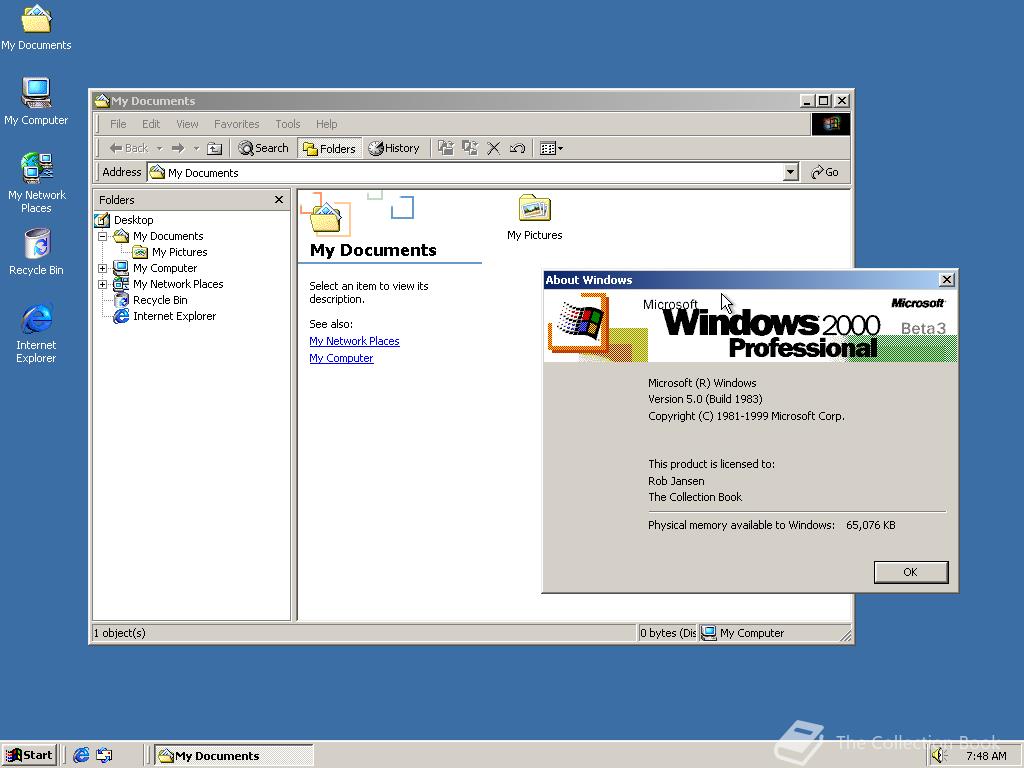Select Desktop in the folder tree
Screen dimensions: 1024x768
coord(133,220)
